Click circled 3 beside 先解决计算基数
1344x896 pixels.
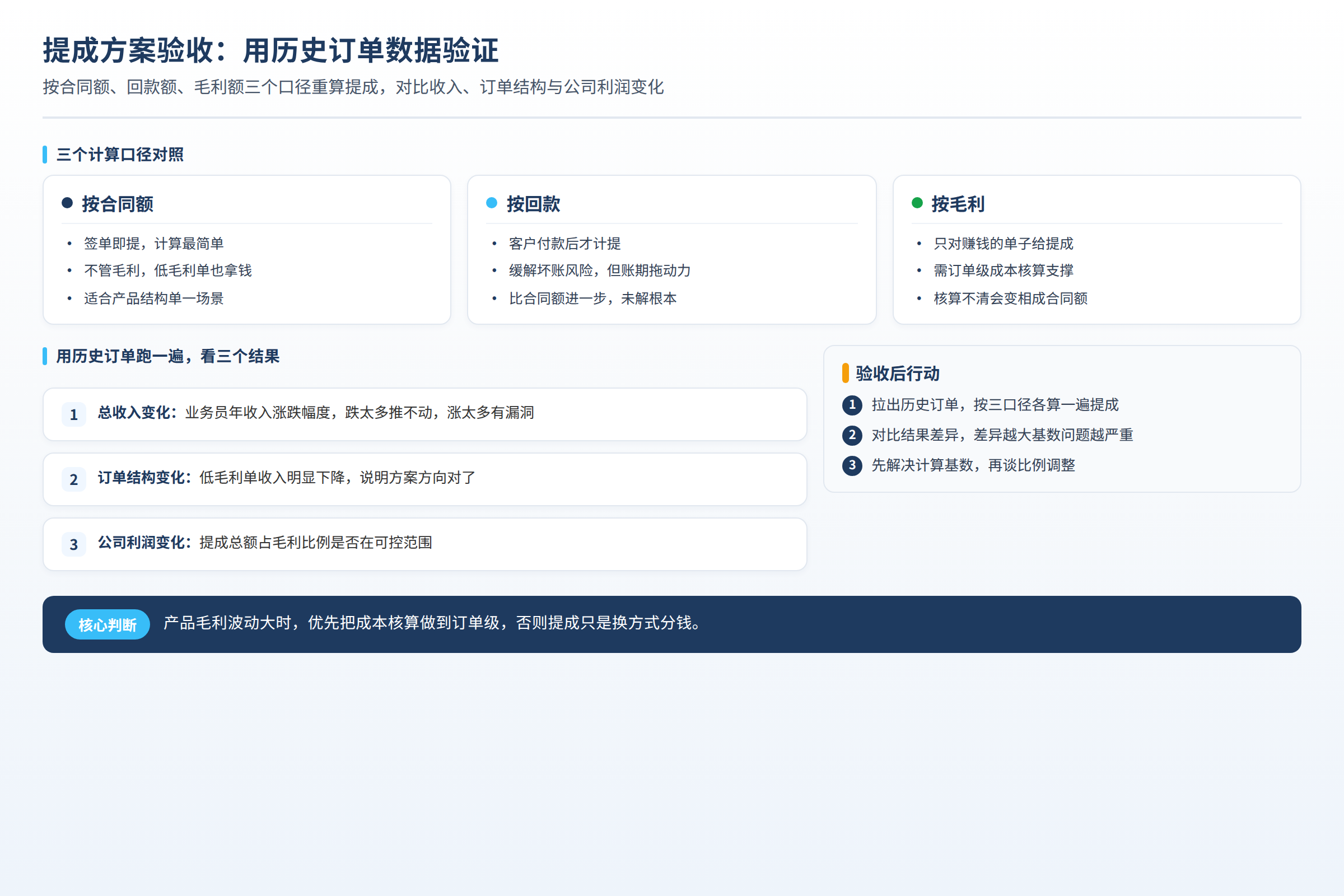click(x=852, y=466)
